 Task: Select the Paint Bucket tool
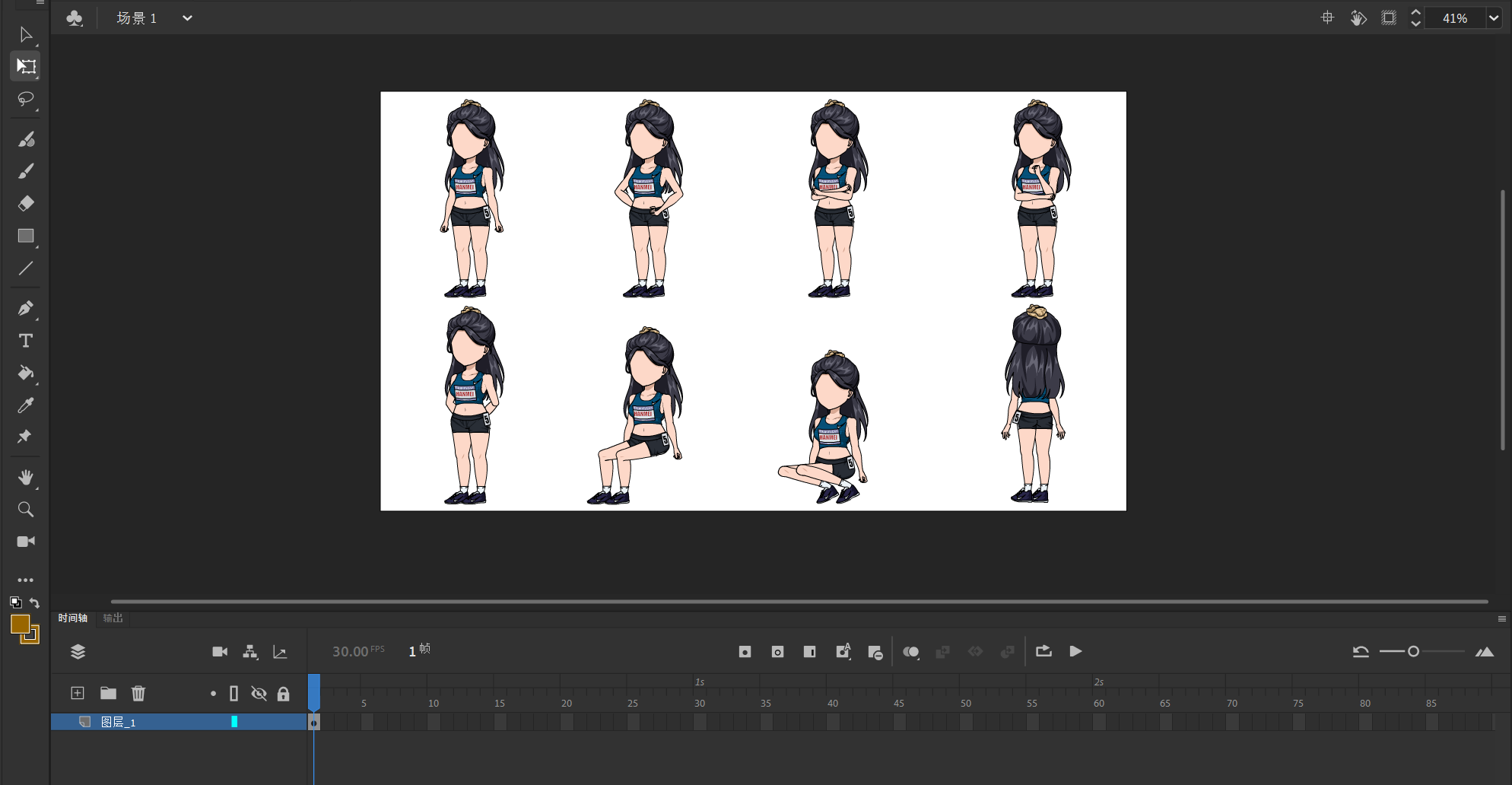click(26, 373)
